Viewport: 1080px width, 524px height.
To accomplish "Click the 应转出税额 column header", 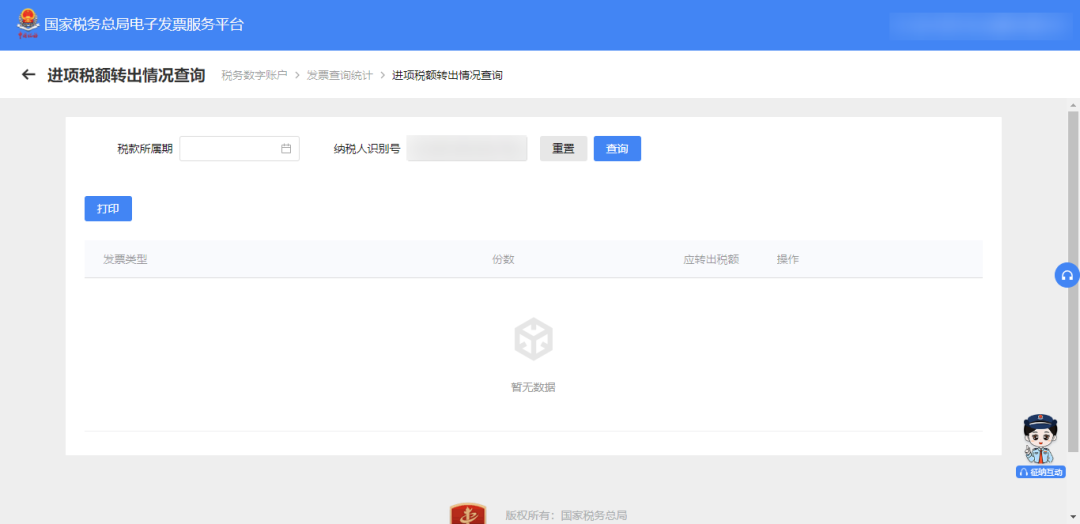I will [x=712, y=260].
